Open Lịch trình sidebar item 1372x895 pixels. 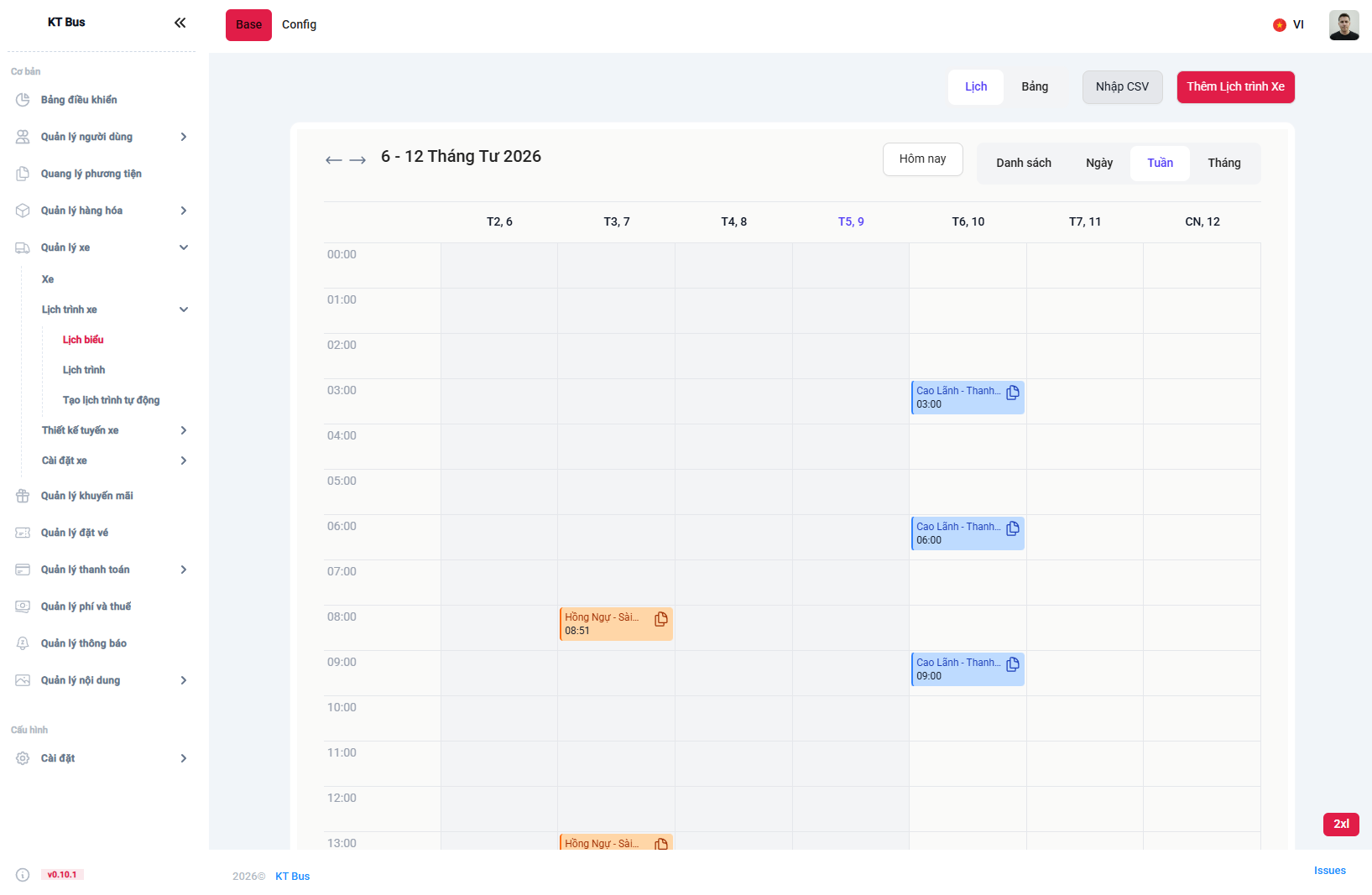84,370
